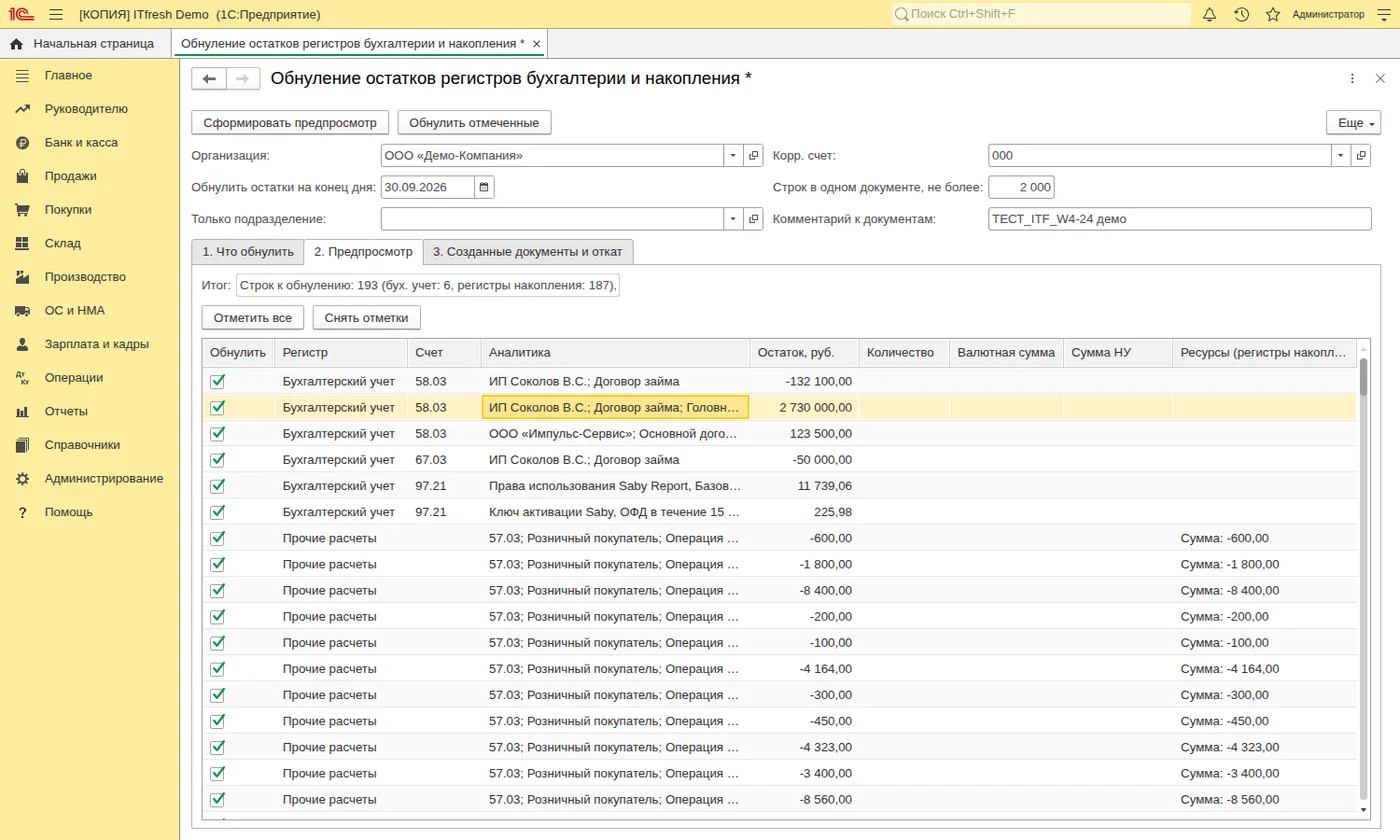Viewport: 1400px width, 840px height.
Task: Focus the Комментарий к документам field
Action: click(x=1179, y=219)
